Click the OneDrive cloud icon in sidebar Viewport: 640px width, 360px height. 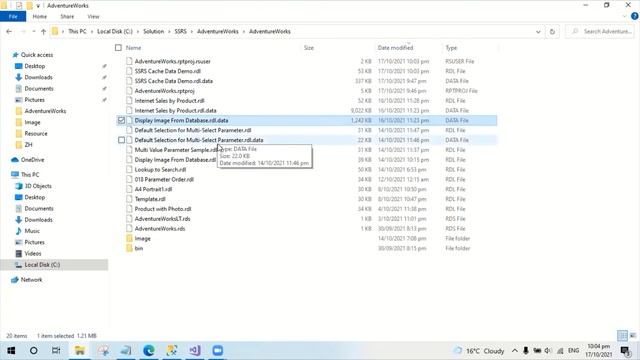15,160
